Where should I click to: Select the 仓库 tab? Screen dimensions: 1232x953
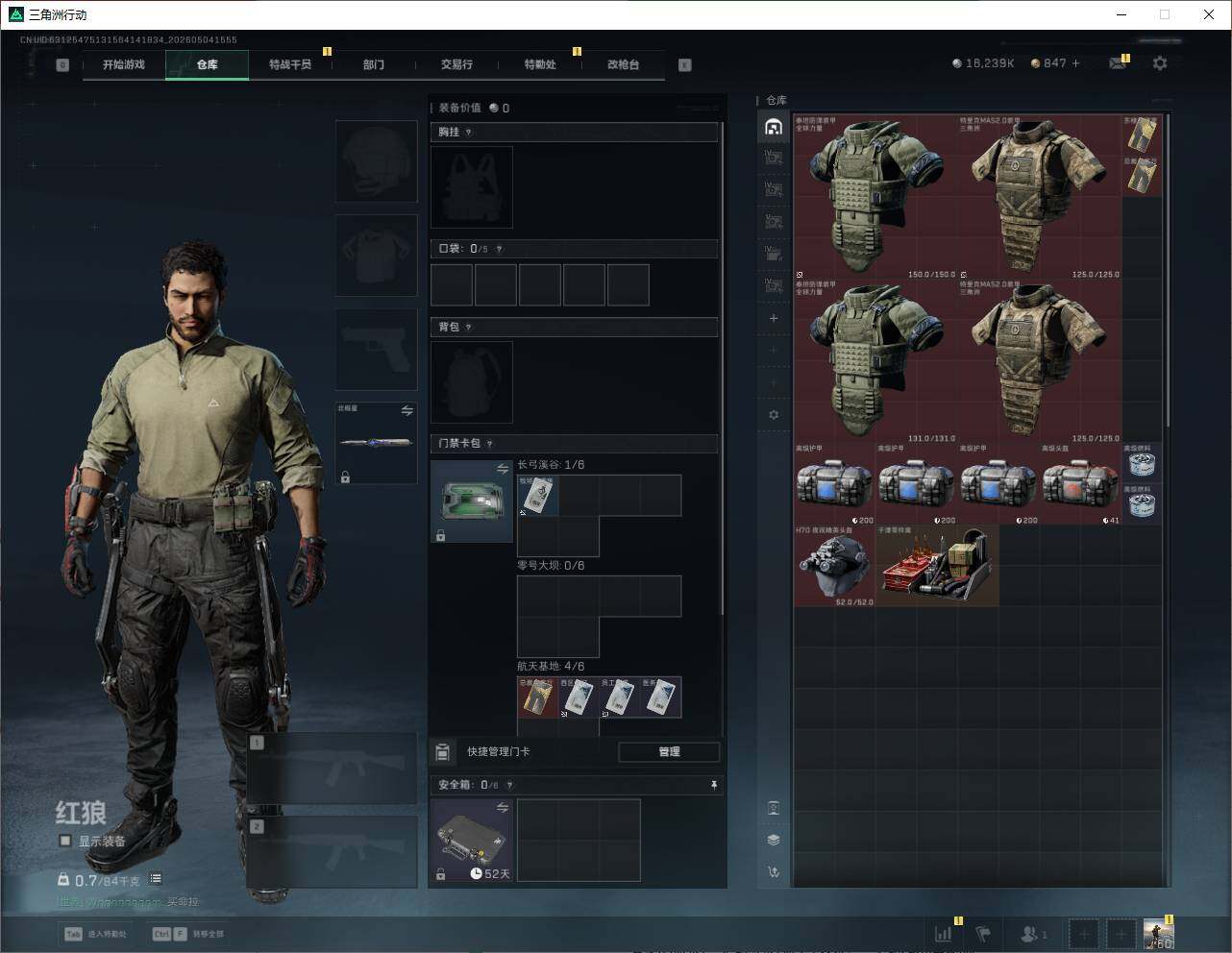click(208, 64)
